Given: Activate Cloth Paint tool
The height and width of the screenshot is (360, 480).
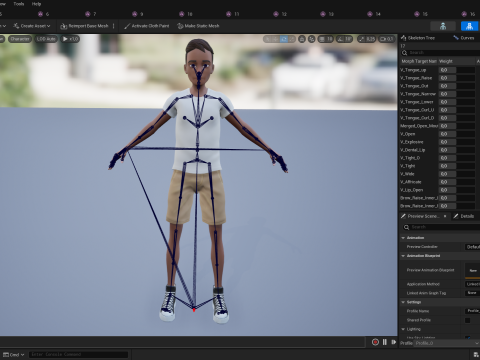Looking at the screenshot, I should point(147,26).
